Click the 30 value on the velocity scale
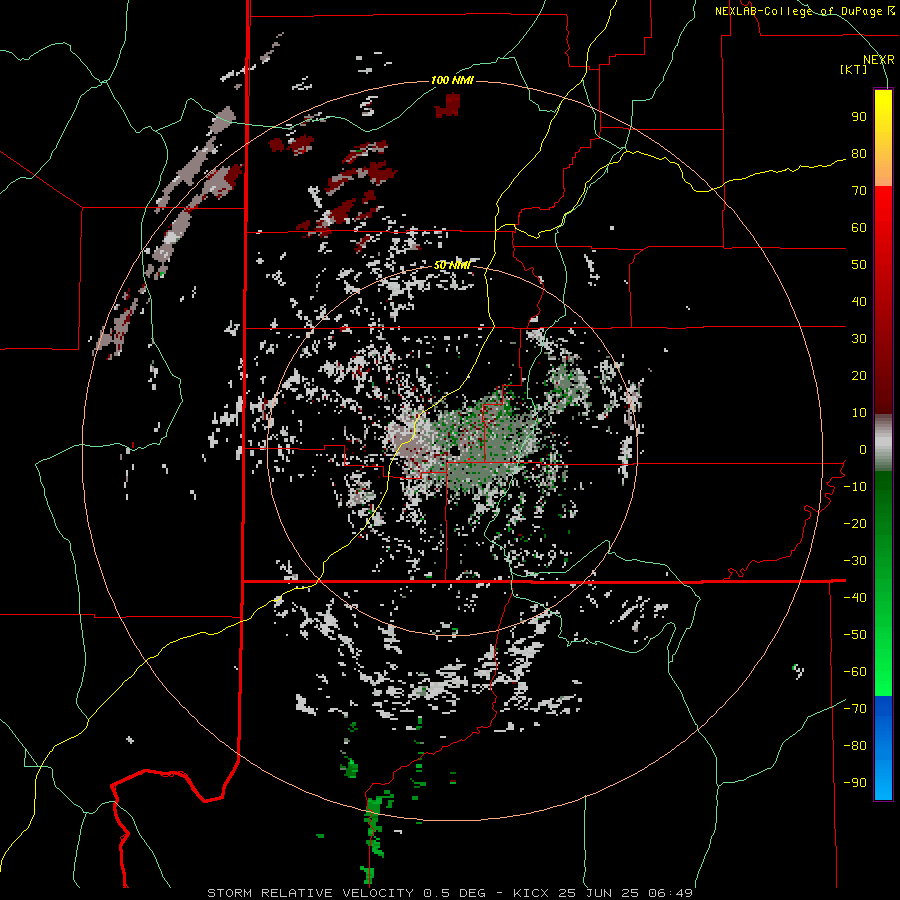 tap(859, 339)
